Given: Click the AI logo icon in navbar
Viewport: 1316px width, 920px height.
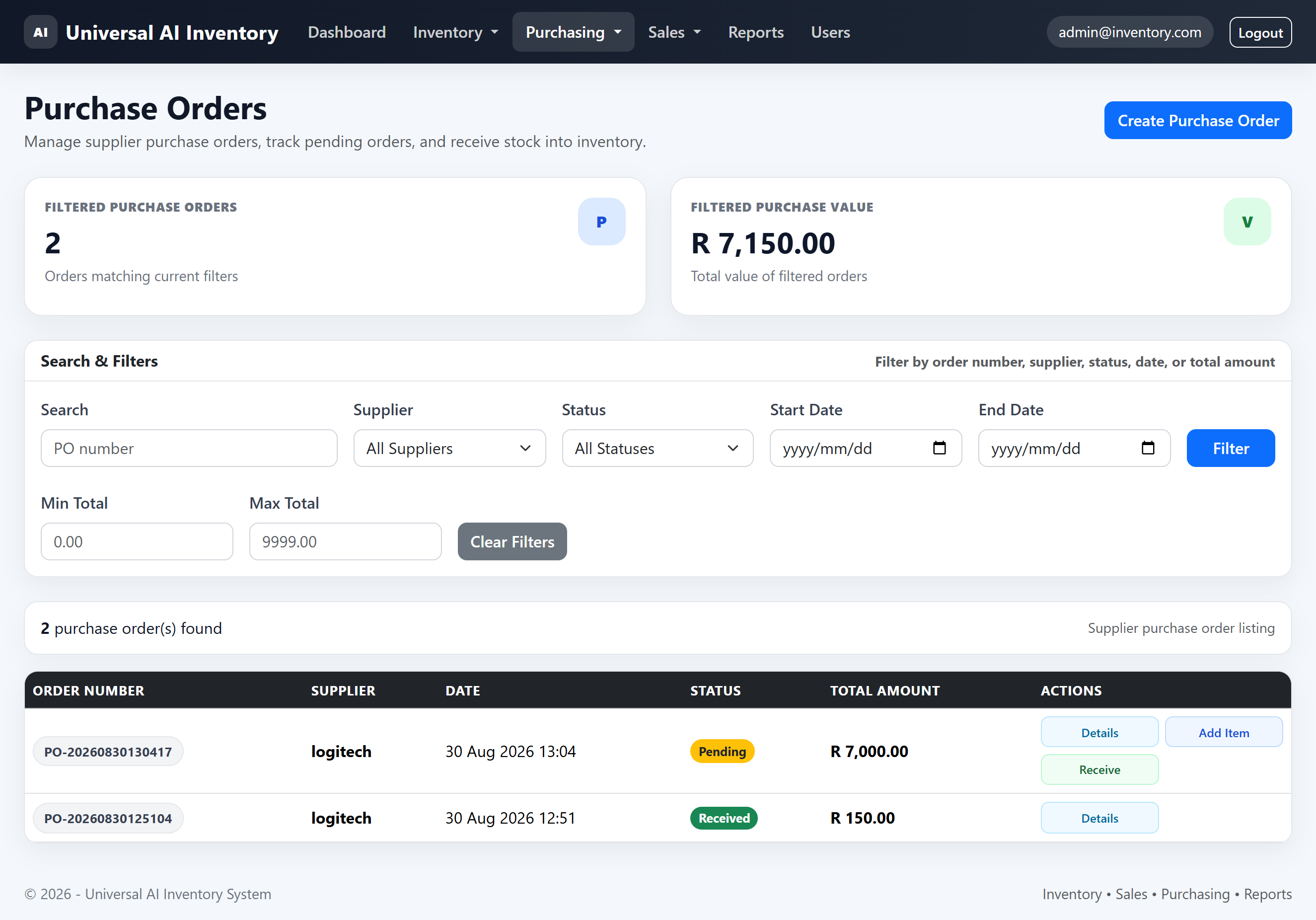Looking at the screenshot, I should click(40, 32).
